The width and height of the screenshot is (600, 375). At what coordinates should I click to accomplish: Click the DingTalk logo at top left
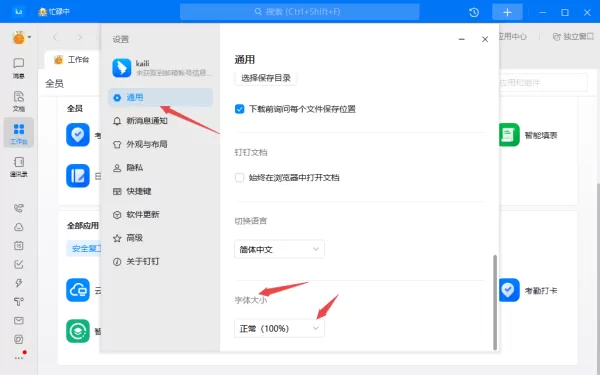(18, 12)
